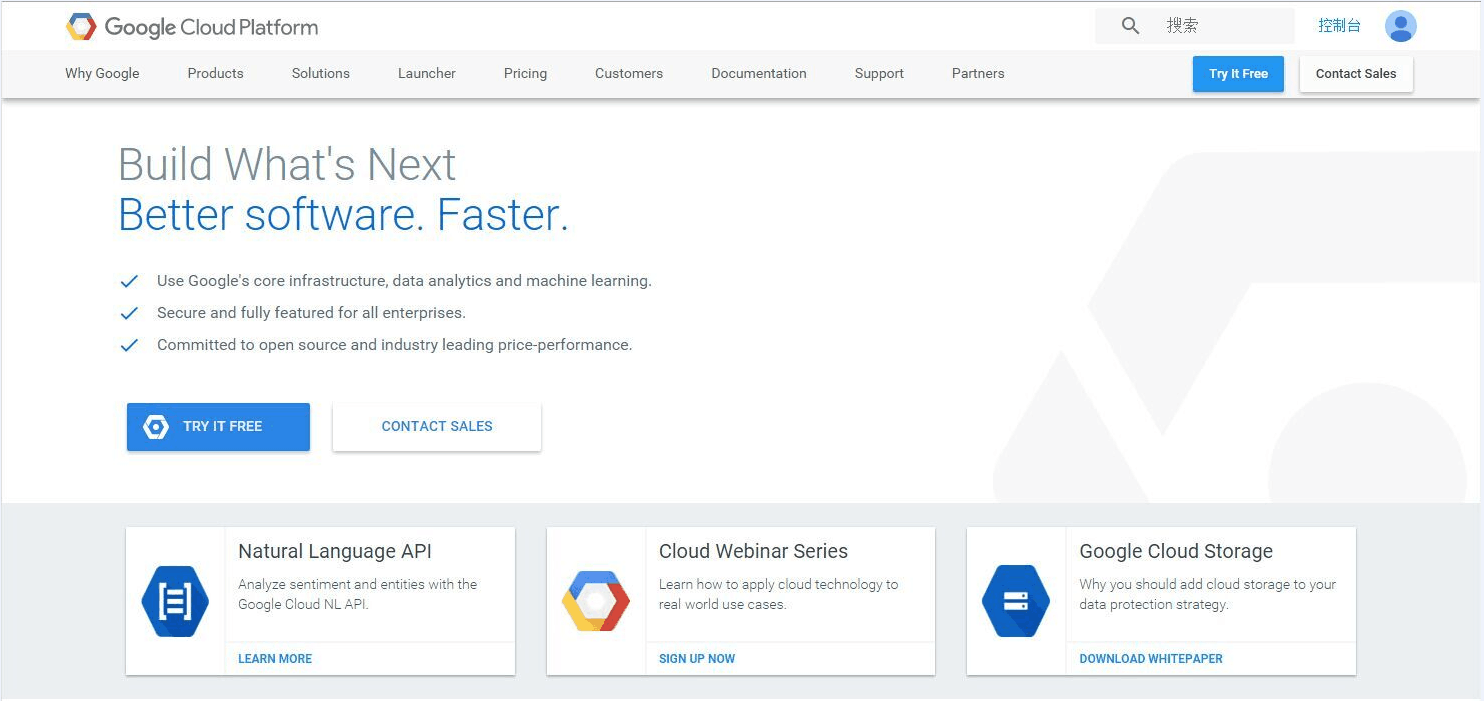Click the Natural Language API hexagon icon
This screenshot has height=701, width=1484.
coord(175,601)
